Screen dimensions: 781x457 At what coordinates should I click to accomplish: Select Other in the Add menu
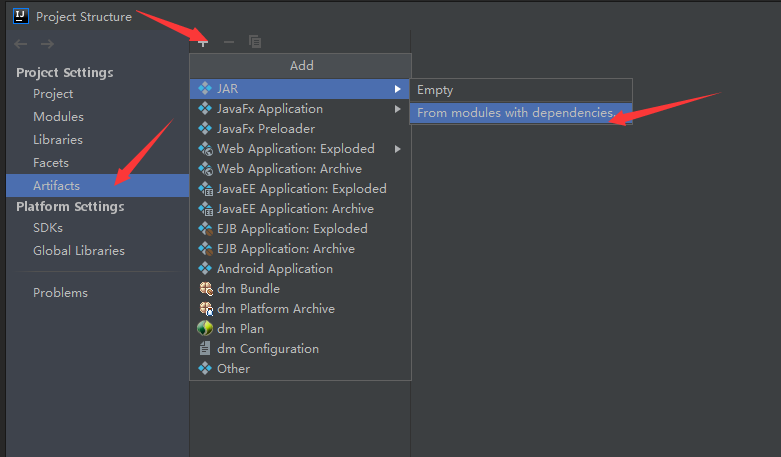point(300,368)
